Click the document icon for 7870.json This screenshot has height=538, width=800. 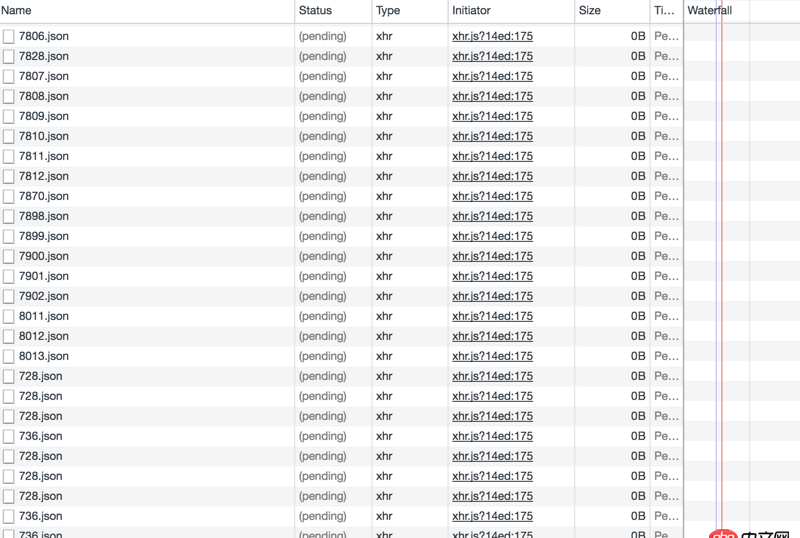pyautogui.click(x=9, y=196)
